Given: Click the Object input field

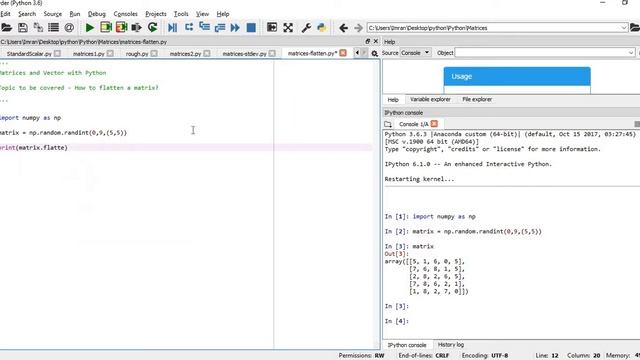Looking at the screenshot, I should [541, 53].
